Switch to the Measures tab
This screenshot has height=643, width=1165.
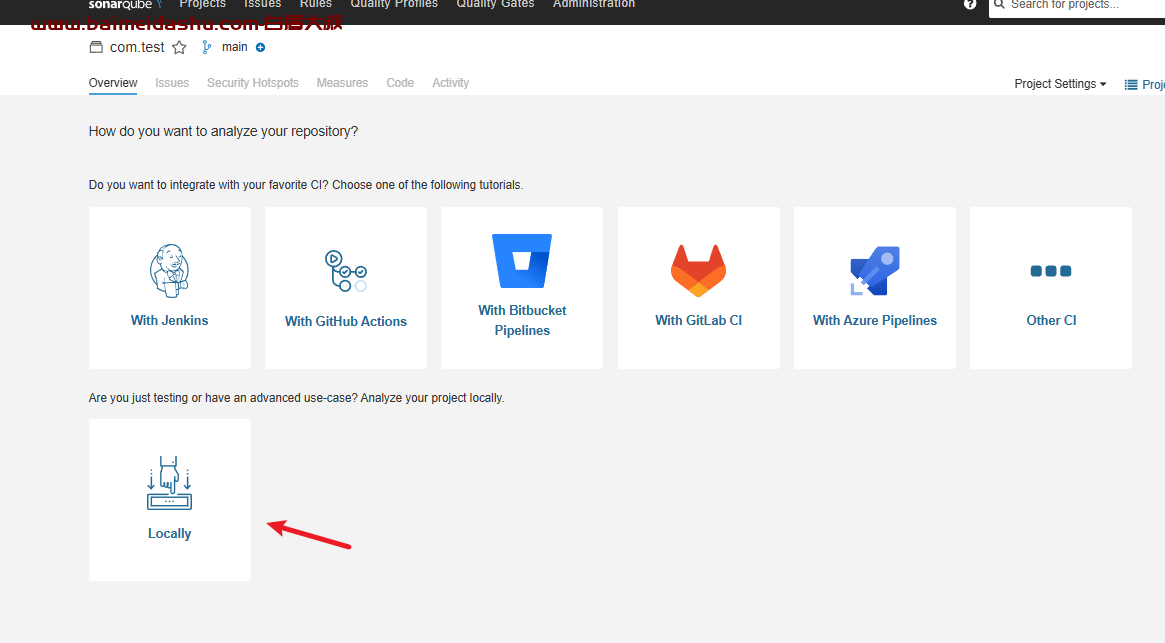342,83
